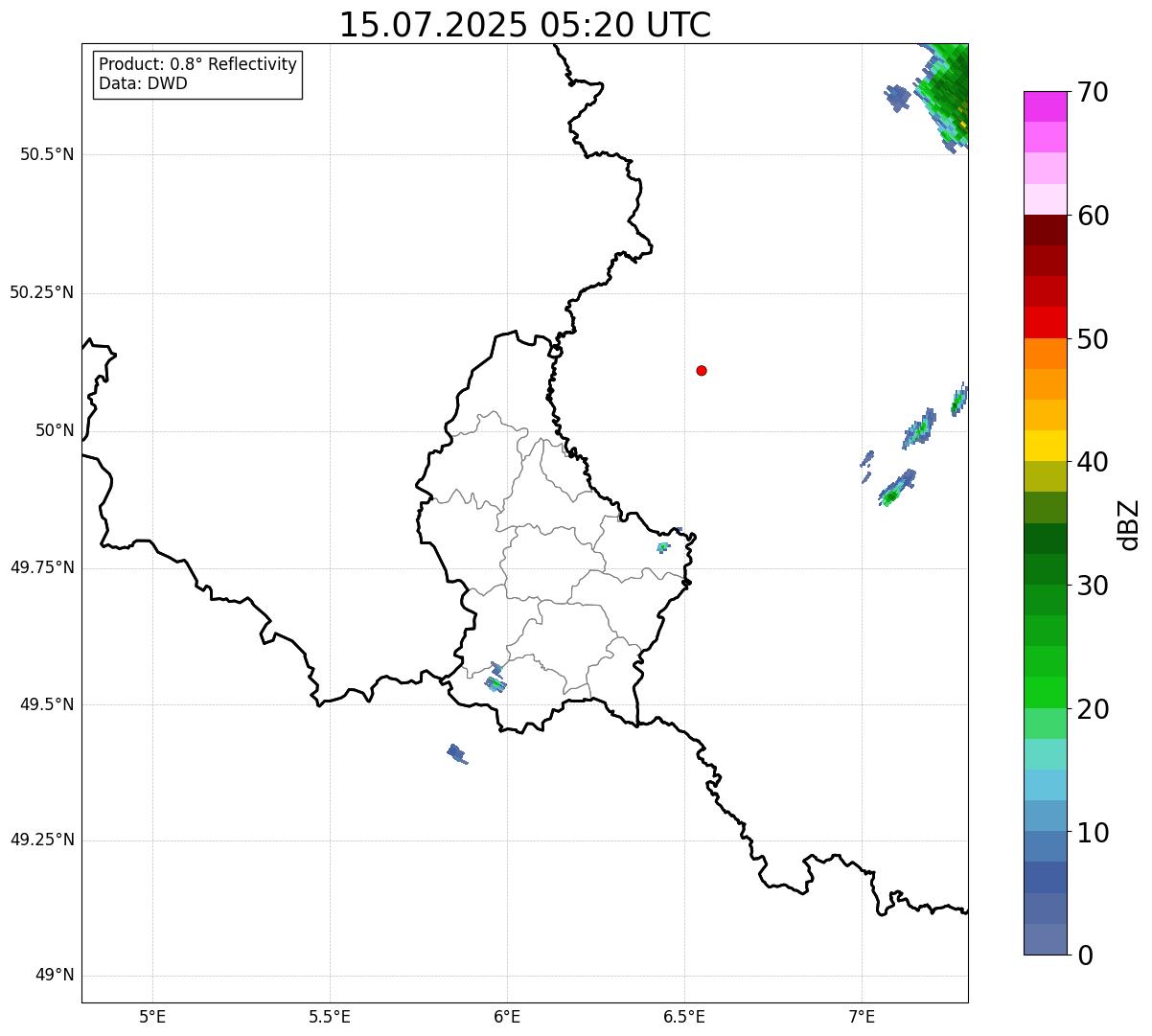Click the green echo cell near 7.1°E 49.9°N
The height and width of the screenshot is (1036, 1152).
click(897, 488)
